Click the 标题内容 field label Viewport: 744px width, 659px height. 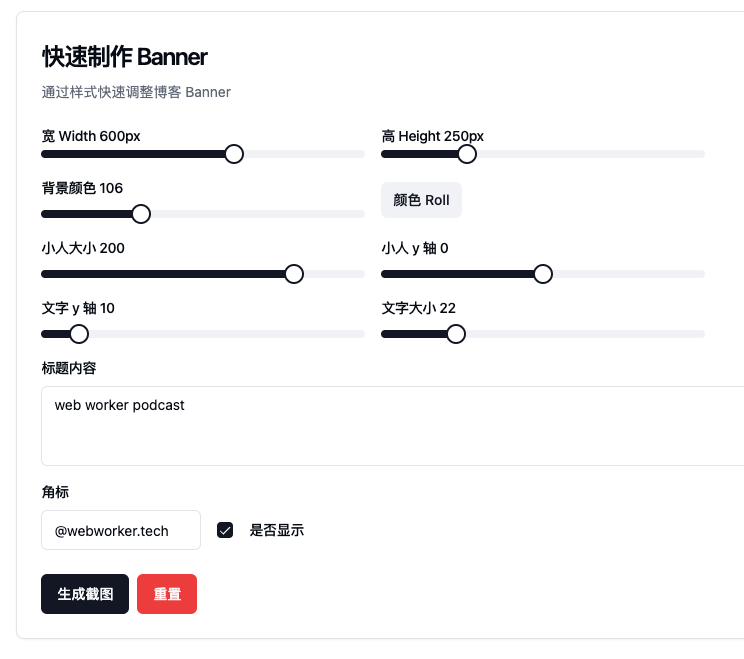tap(69, 368)
